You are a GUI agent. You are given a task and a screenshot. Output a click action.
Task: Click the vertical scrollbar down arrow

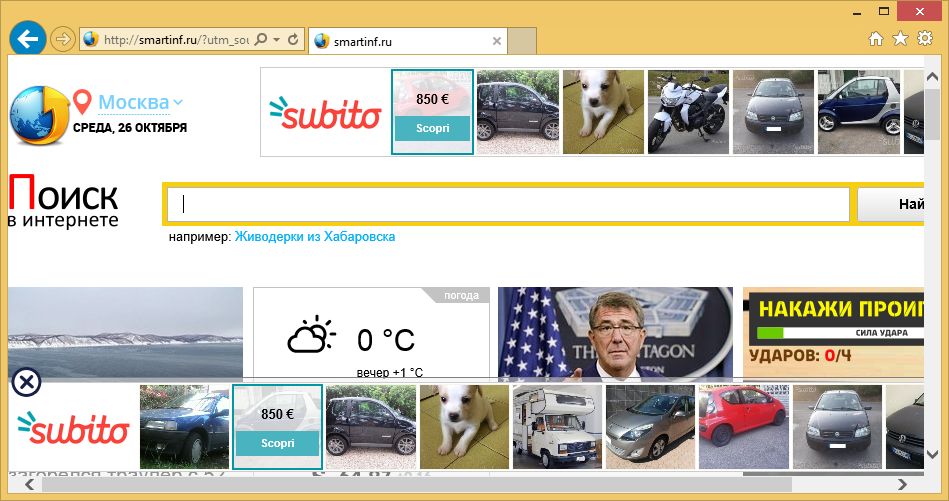point(932,455)
